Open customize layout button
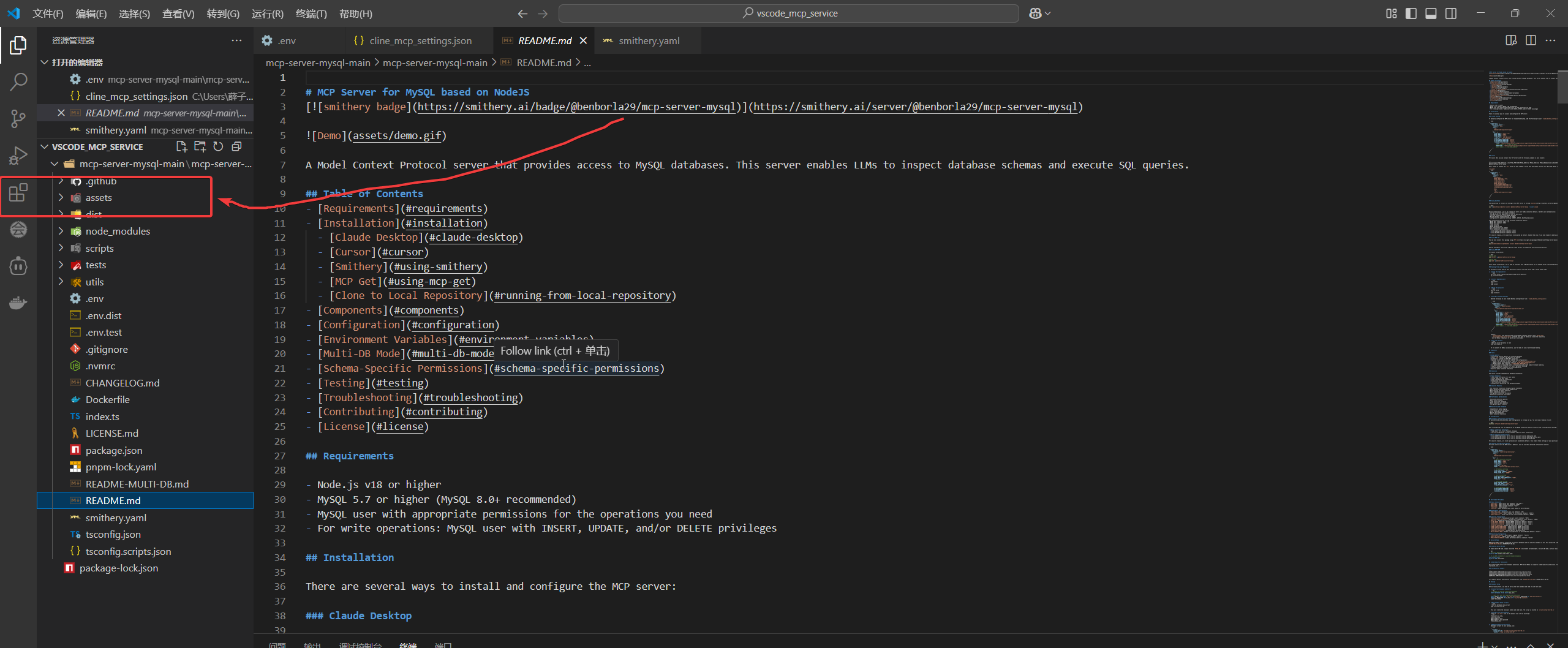This screenshot has height=648, width=1568. point(1392,13)
